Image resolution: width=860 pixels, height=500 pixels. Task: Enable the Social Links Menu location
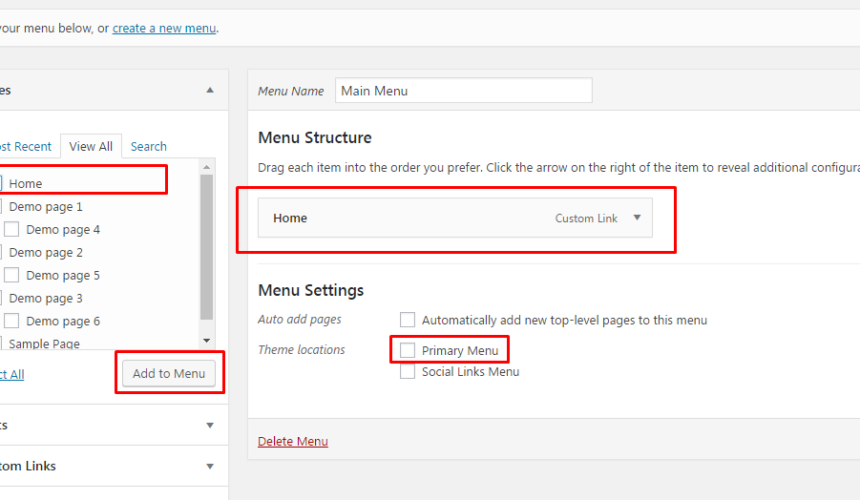click(407, 371)
